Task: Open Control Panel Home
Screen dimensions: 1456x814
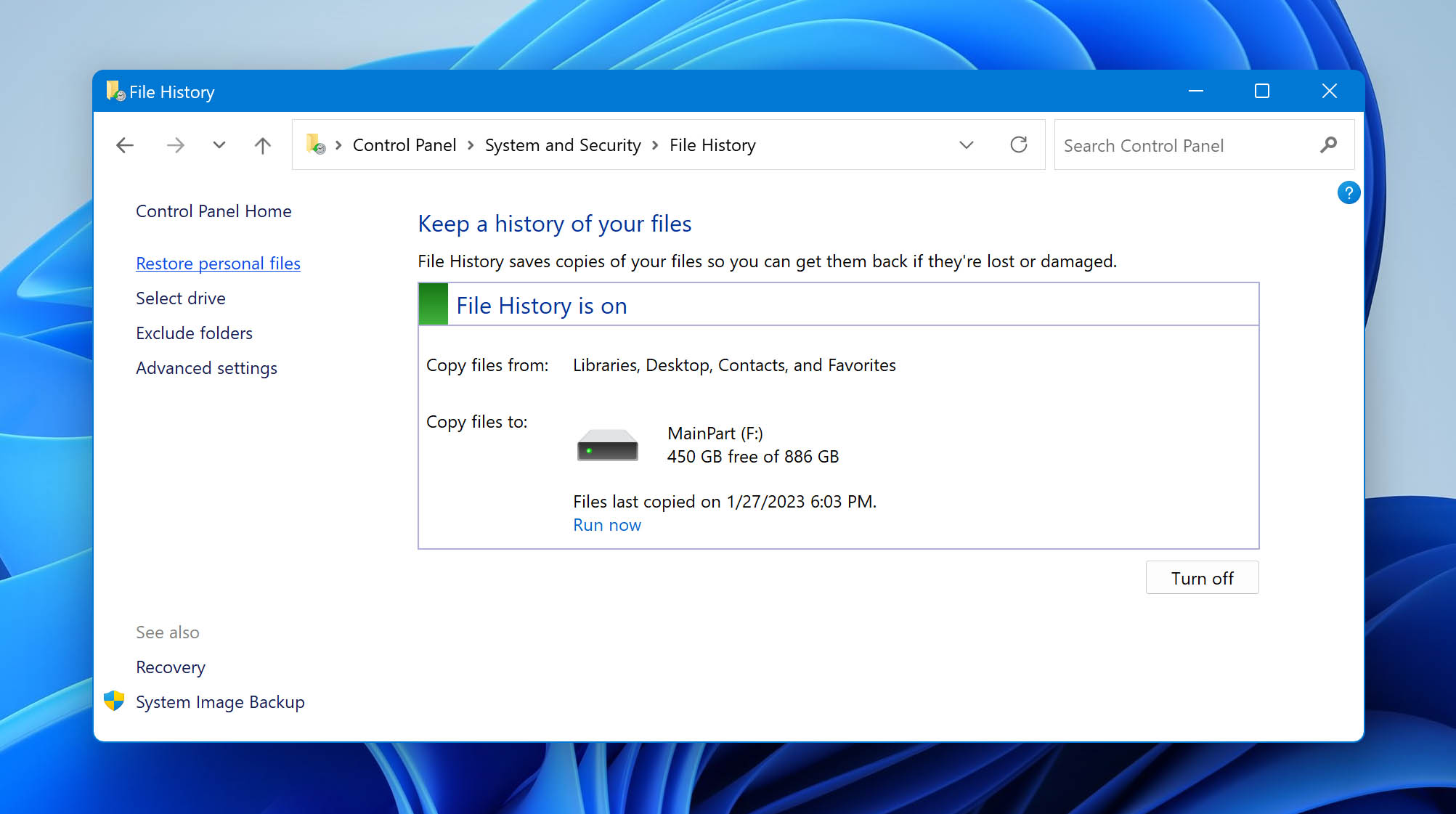Action: (x=213, y=211)
